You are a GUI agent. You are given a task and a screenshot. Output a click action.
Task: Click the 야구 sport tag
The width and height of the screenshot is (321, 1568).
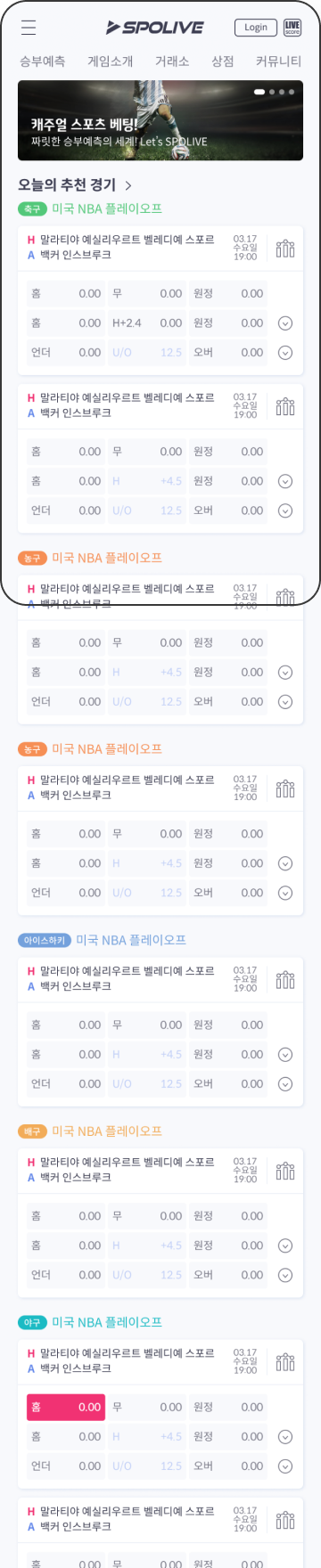32,1322
